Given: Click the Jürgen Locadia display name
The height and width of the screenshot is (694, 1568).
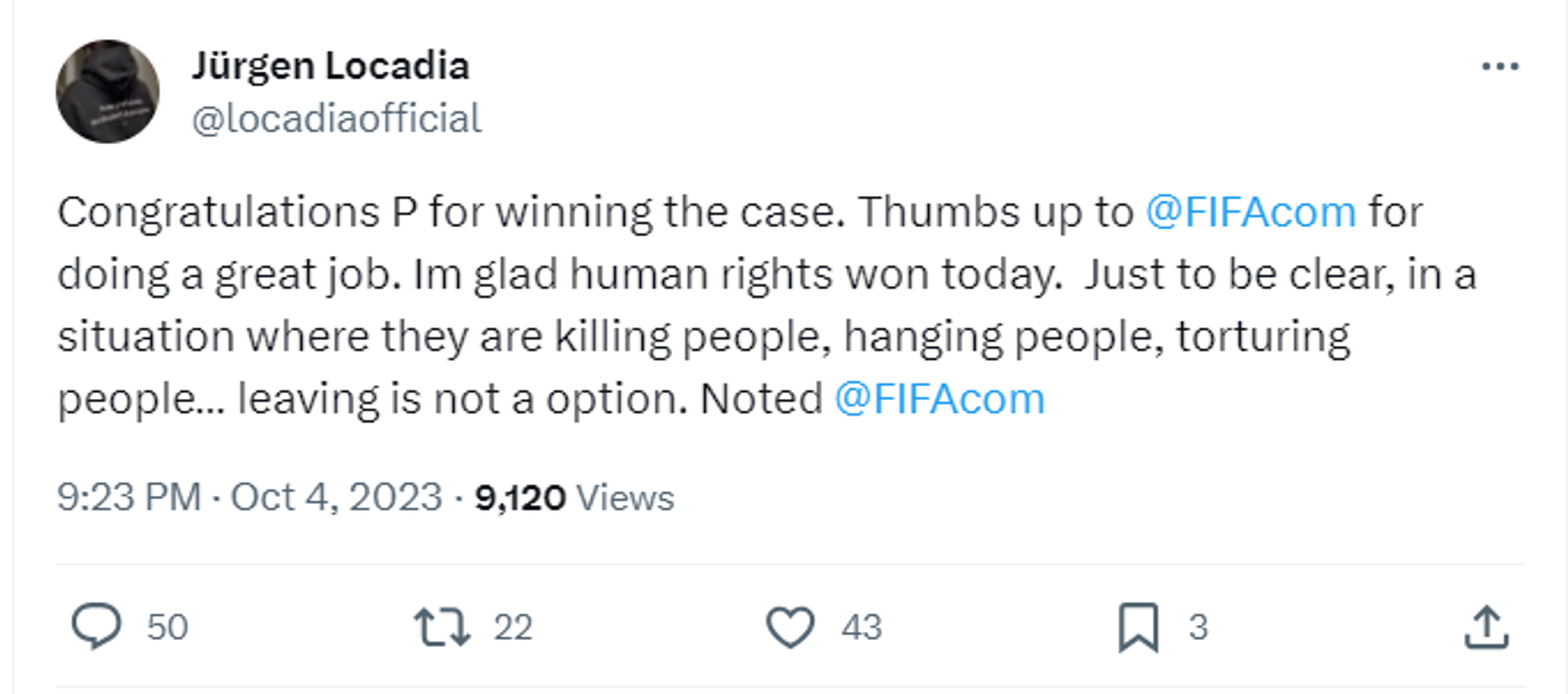Looking at the screenshot, I should 330,66.
